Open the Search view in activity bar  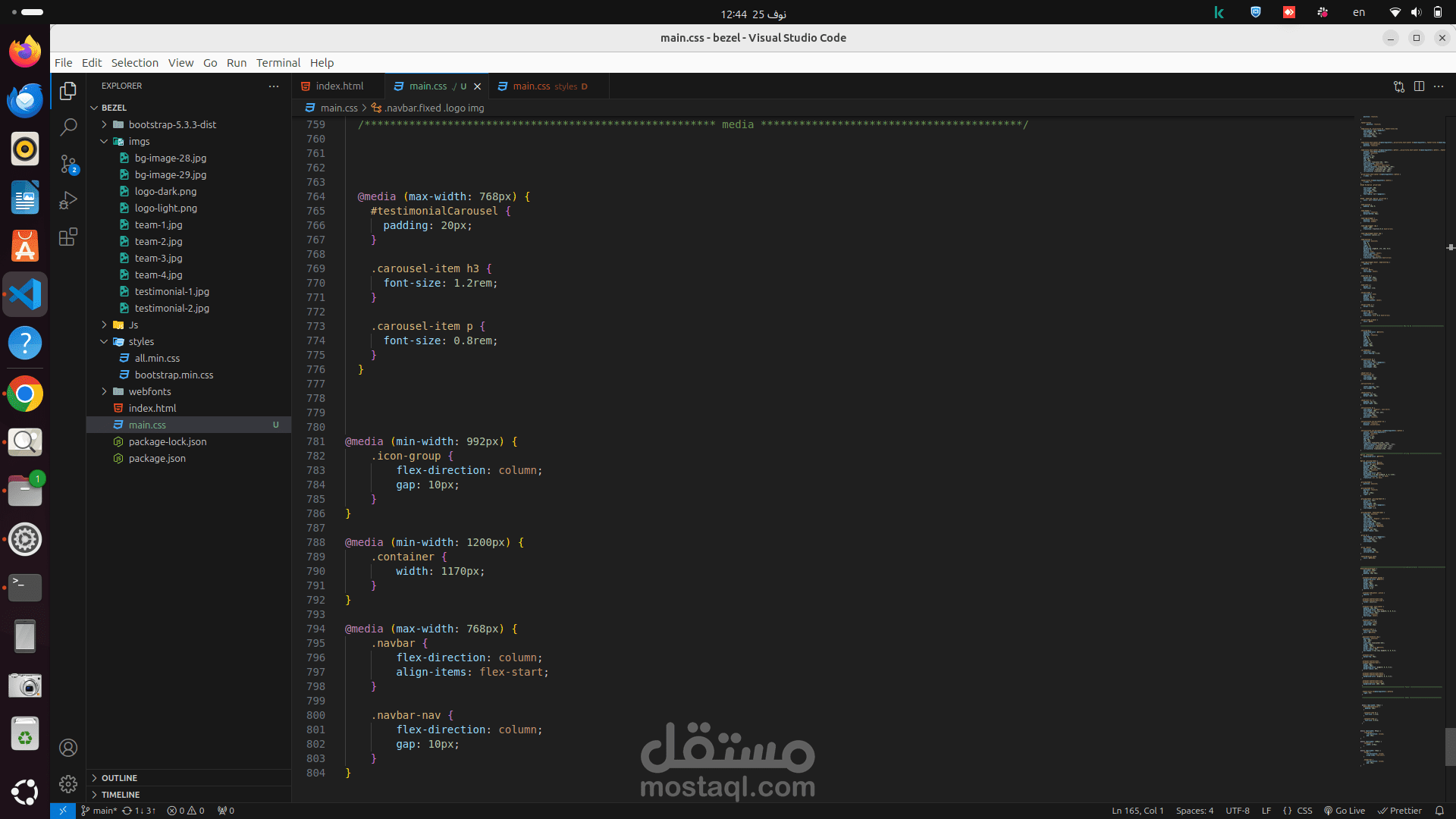pos(68,127)
